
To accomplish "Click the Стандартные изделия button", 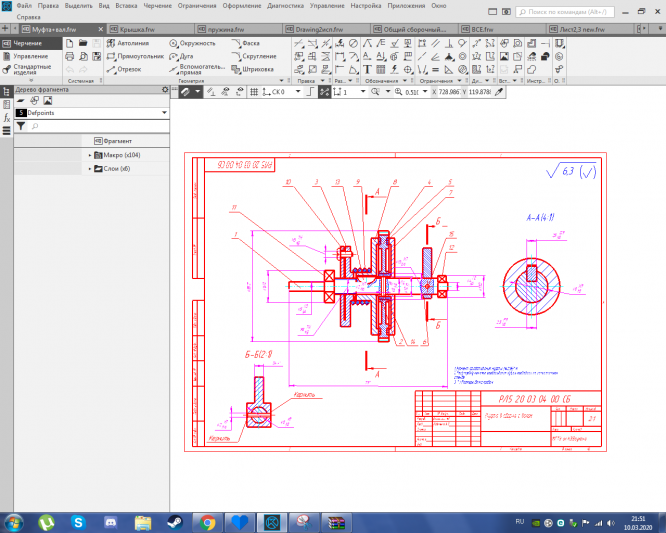I will (x=30, y=71).
